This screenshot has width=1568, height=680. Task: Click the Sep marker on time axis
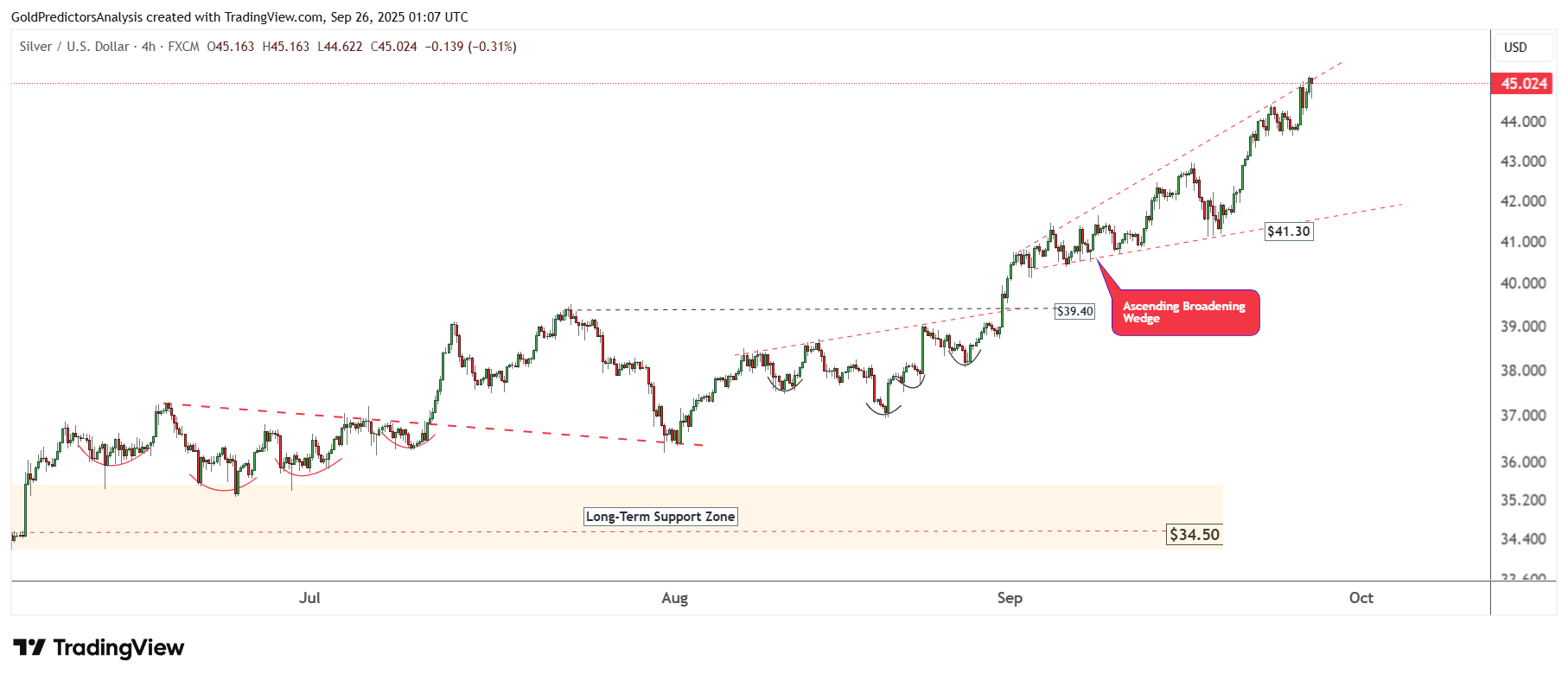tap(1010, 598)
